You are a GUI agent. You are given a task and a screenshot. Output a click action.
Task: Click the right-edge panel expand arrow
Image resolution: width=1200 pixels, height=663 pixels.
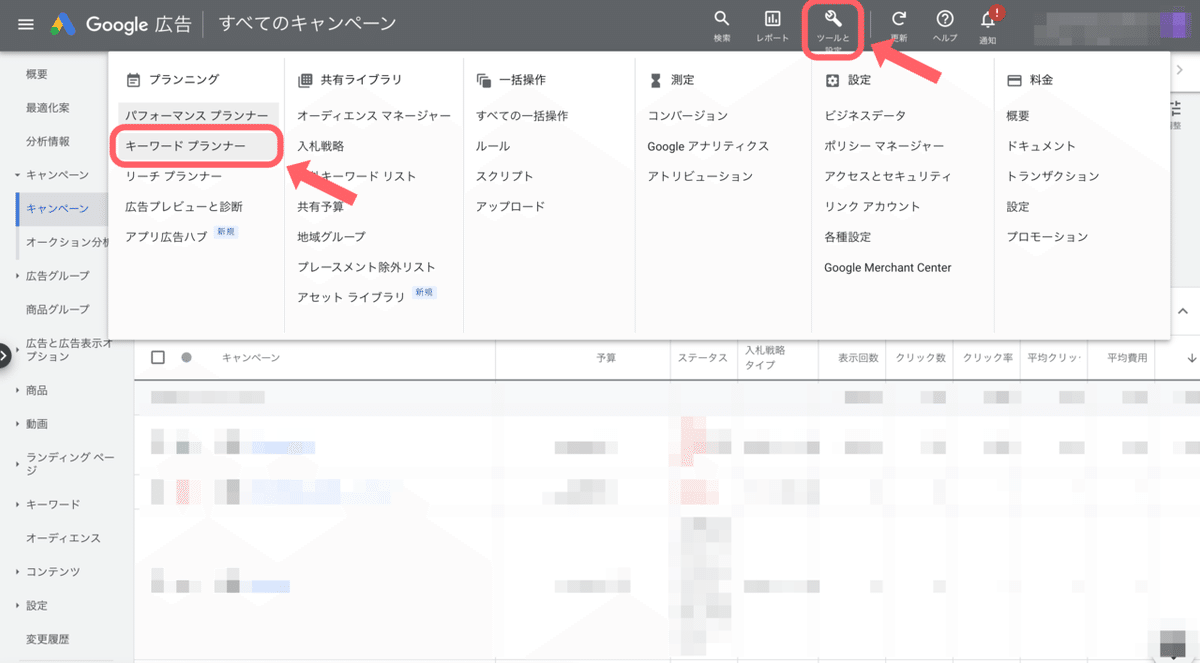tap(1182, 70)
